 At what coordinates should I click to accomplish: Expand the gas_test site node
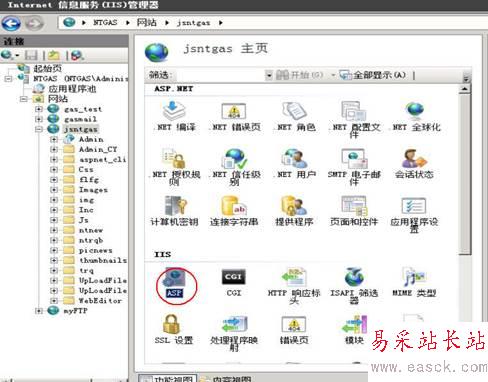(39, 109)
